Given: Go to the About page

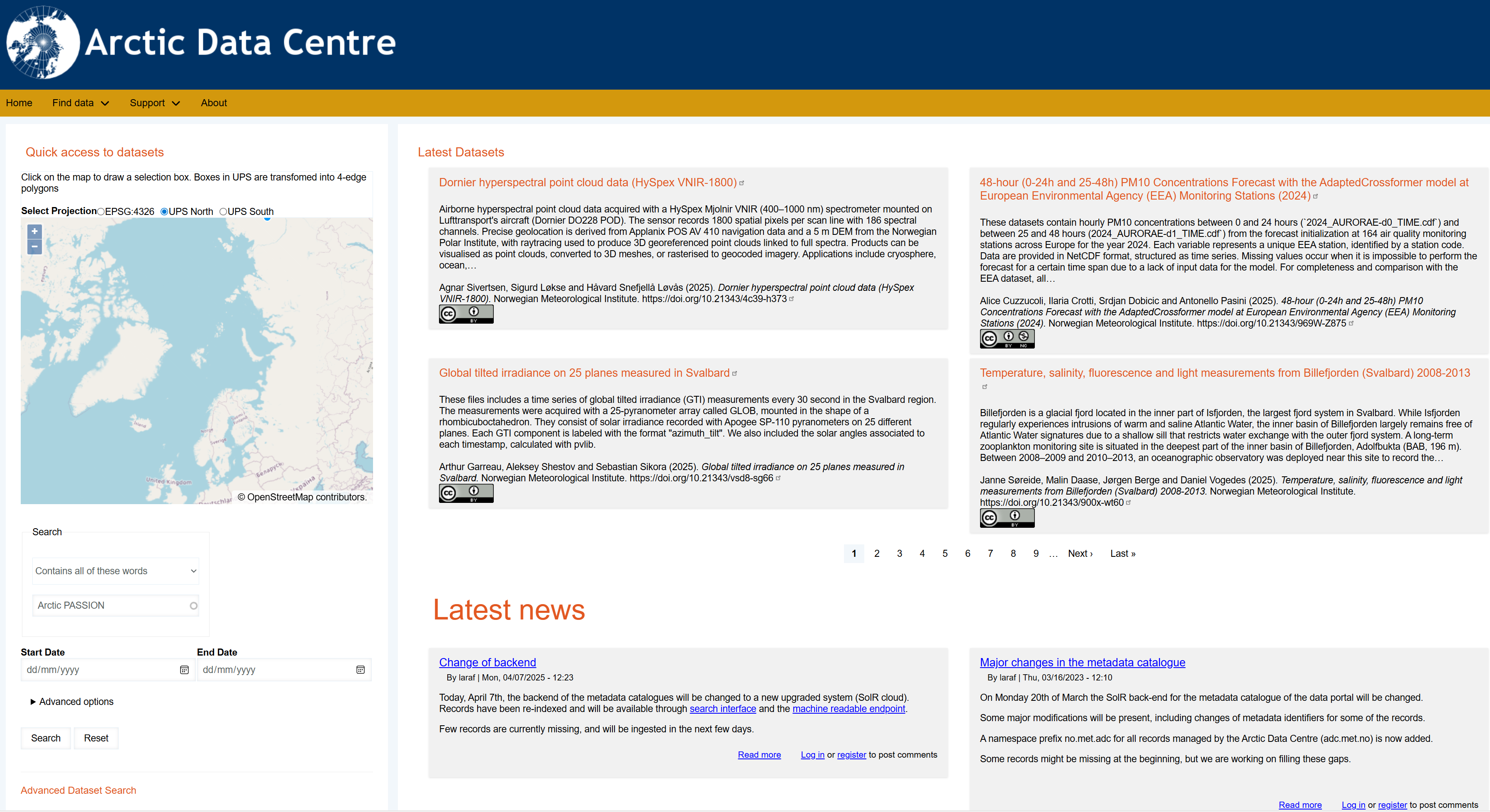Looking at the screenshot, I should click(x=213, y=103).
